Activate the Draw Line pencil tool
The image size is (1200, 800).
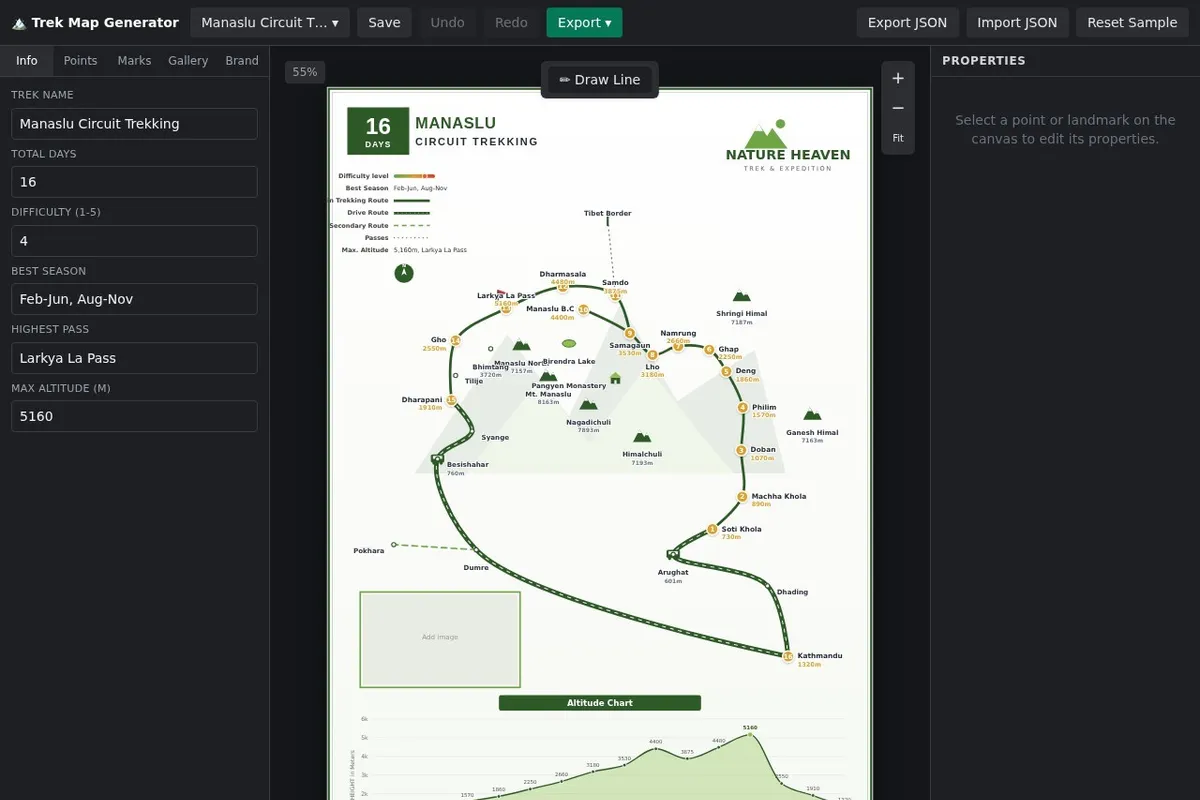600,80
